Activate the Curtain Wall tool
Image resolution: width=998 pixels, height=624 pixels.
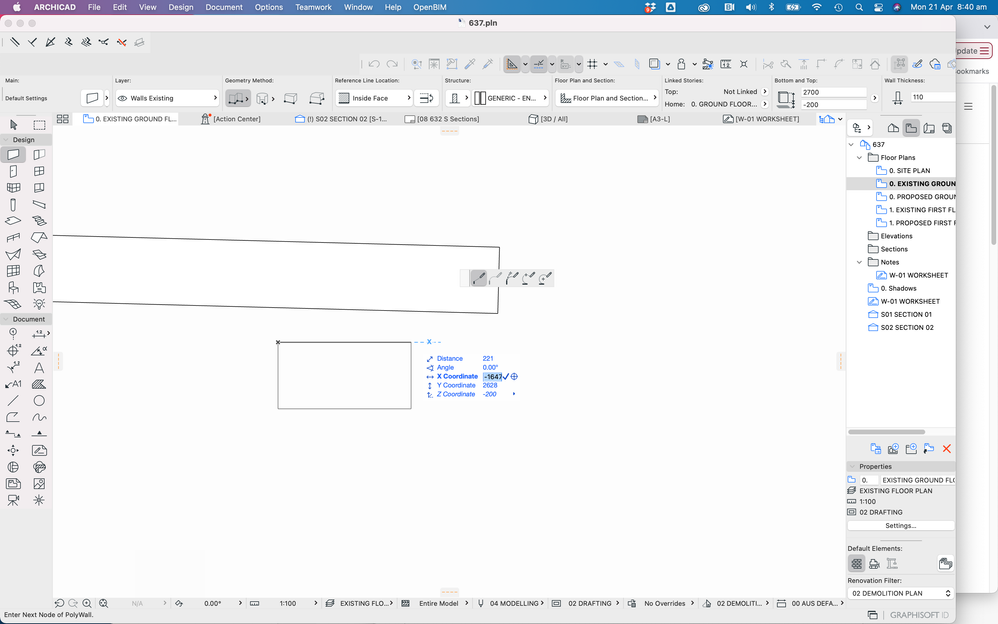[13, 271]
